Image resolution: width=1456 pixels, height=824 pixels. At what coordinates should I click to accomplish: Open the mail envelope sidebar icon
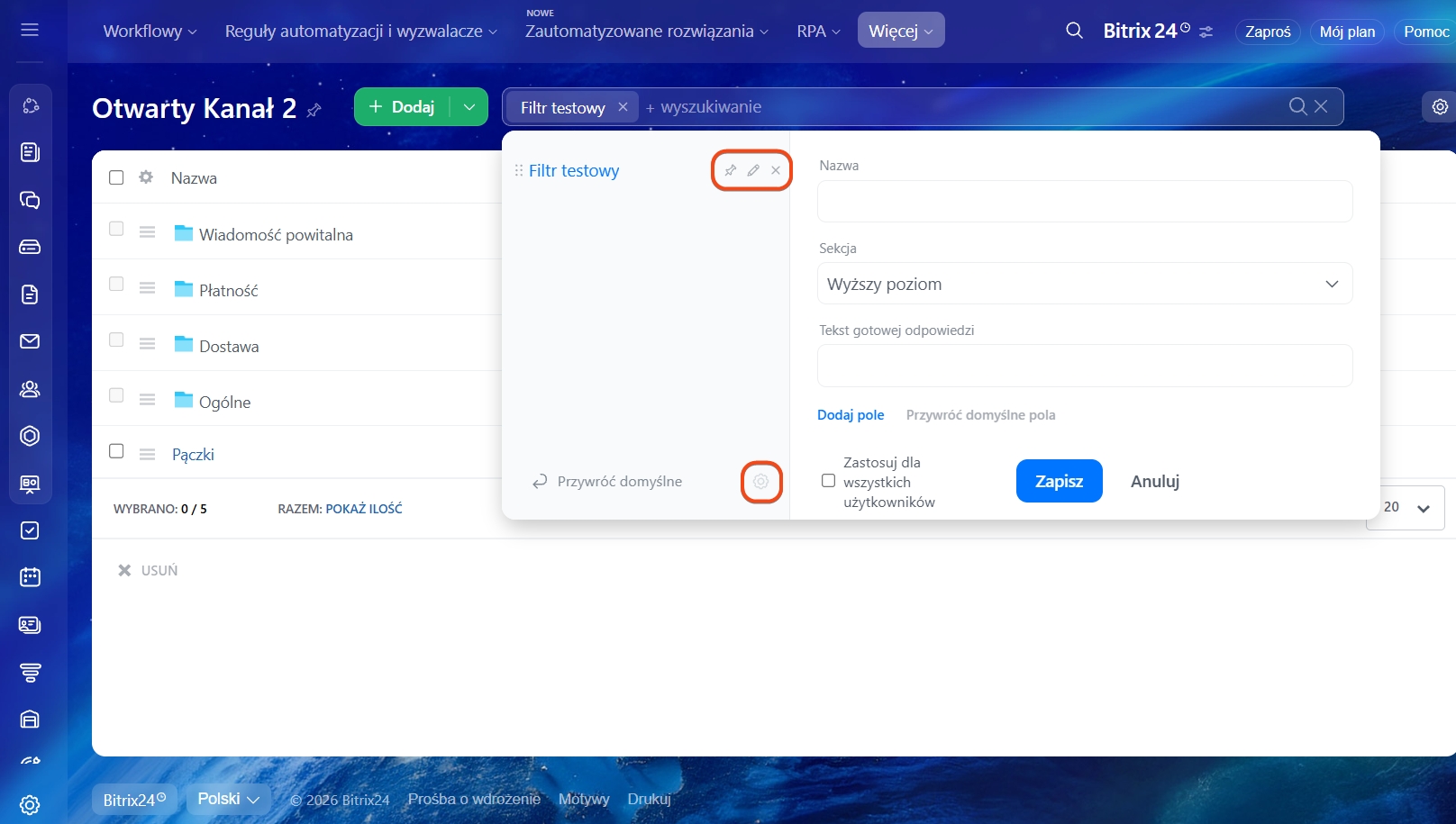coord(30,341)
